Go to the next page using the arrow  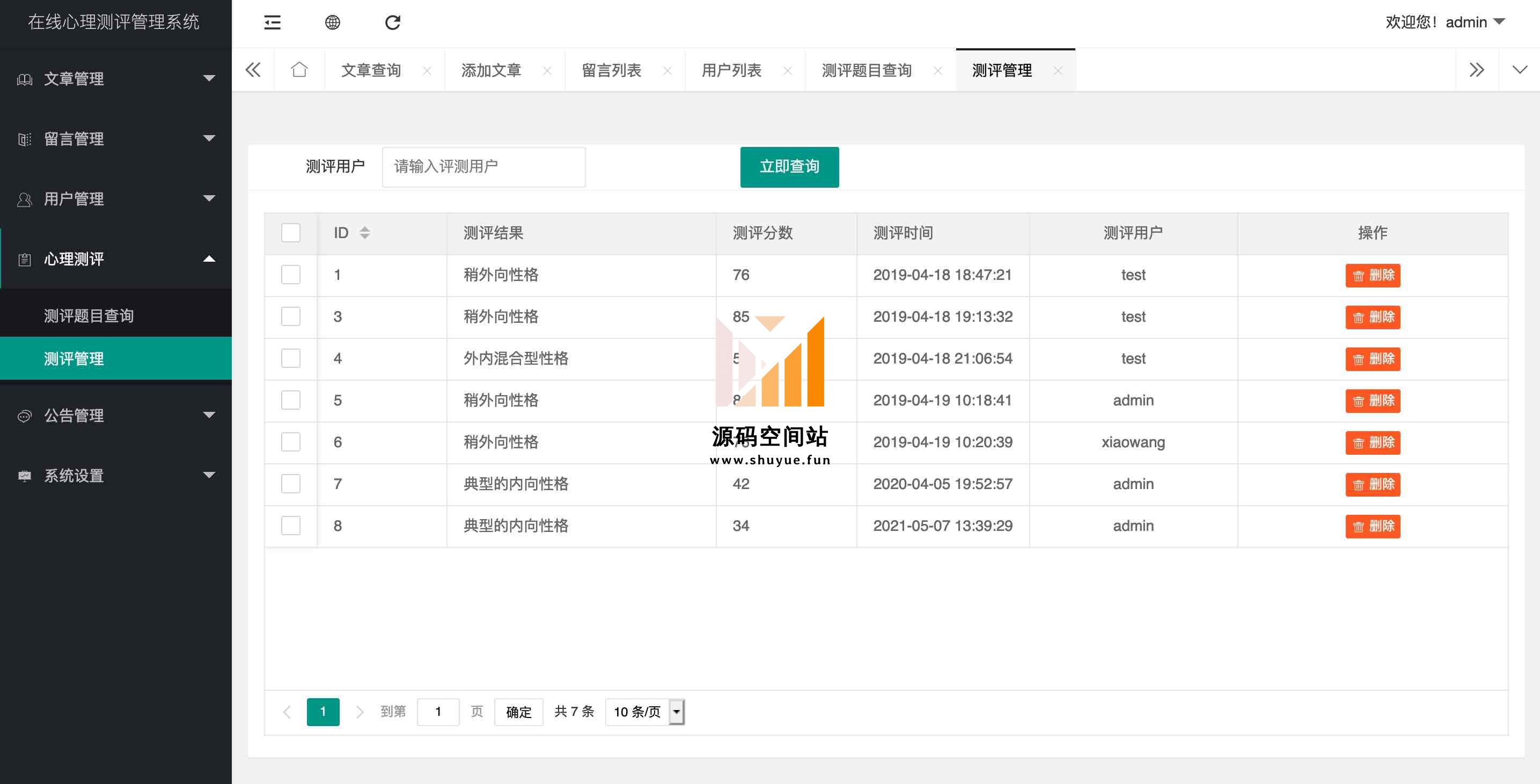click(x=360, y=712)
